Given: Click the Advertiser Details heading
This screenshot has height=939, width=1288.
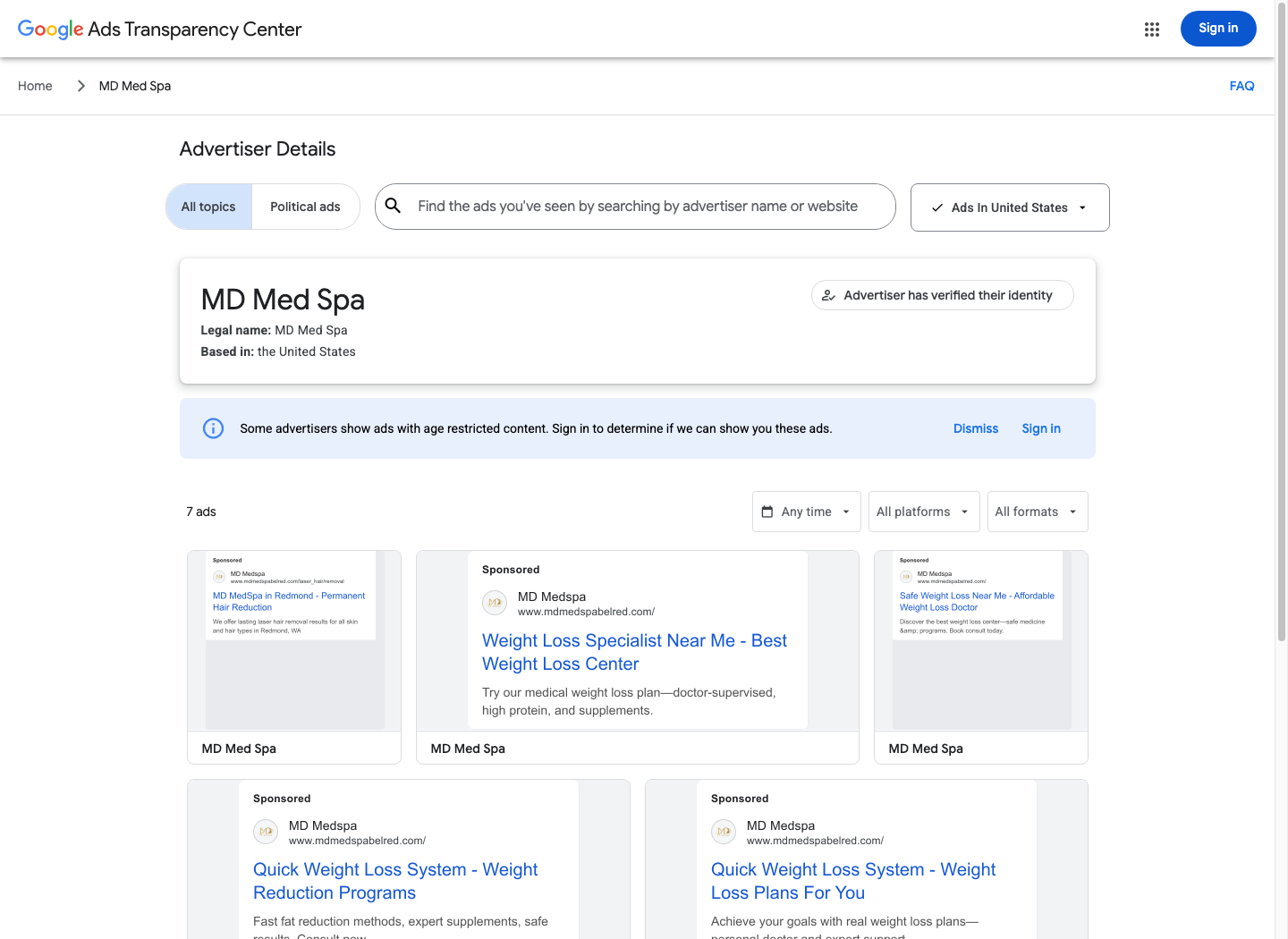Looking at the screenshot, I should pos(258,149).
